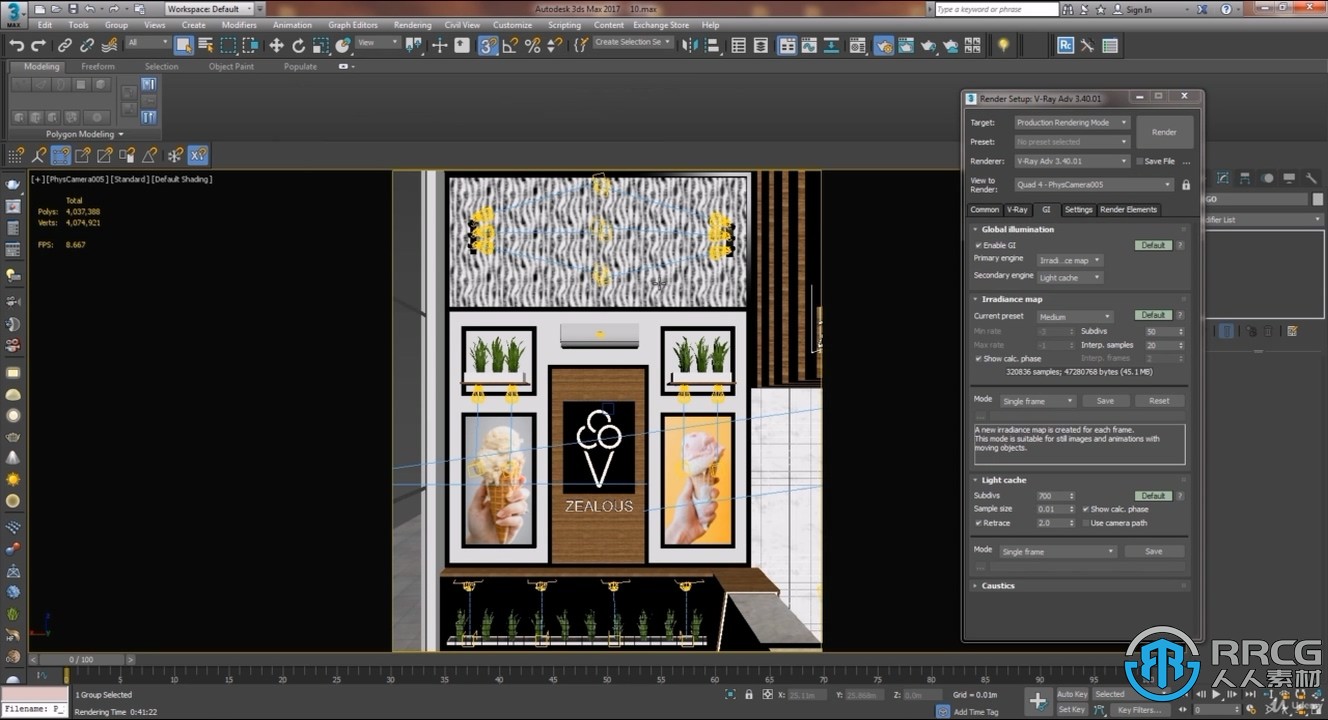Screen dimensions: 1328x720
Task: Click the Redo arrow in main toolbar
Action: pyautogui.click(x=38, y=45)
